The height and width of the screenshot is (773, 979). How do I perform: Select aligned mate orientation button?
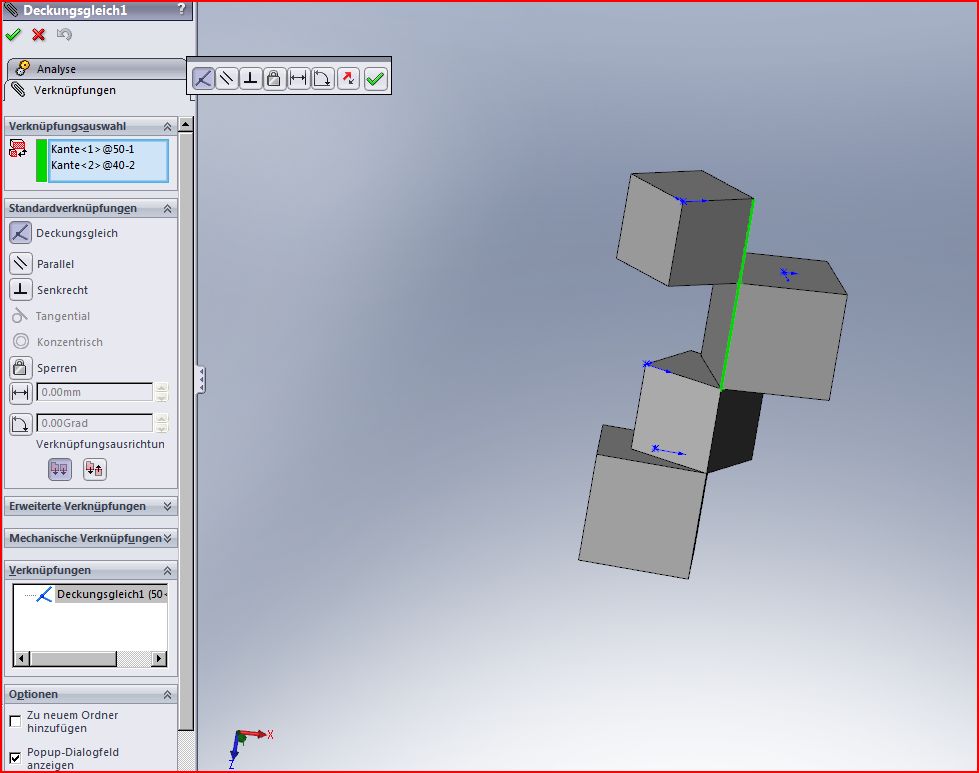(x=60, y=469)
